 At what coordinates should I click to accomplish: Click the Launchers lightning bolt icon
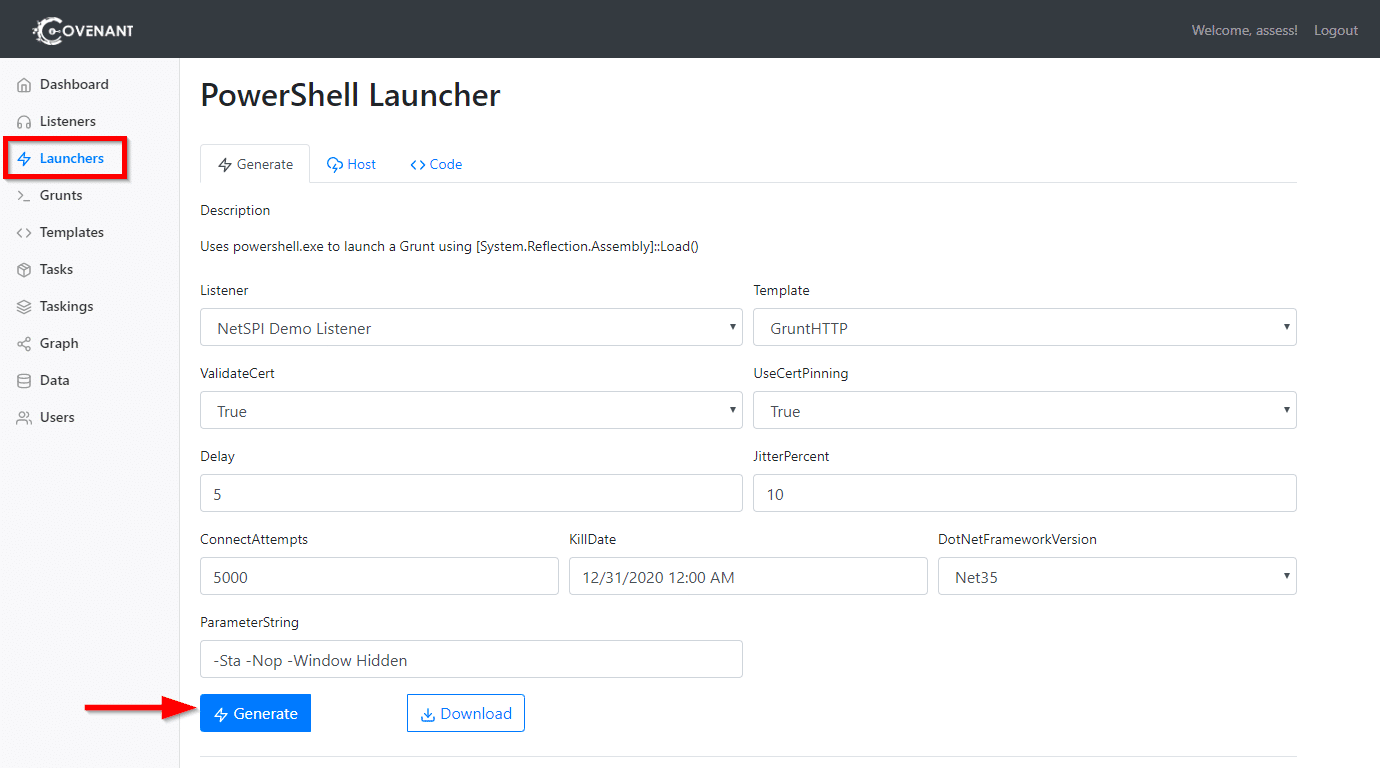(24, 159)
